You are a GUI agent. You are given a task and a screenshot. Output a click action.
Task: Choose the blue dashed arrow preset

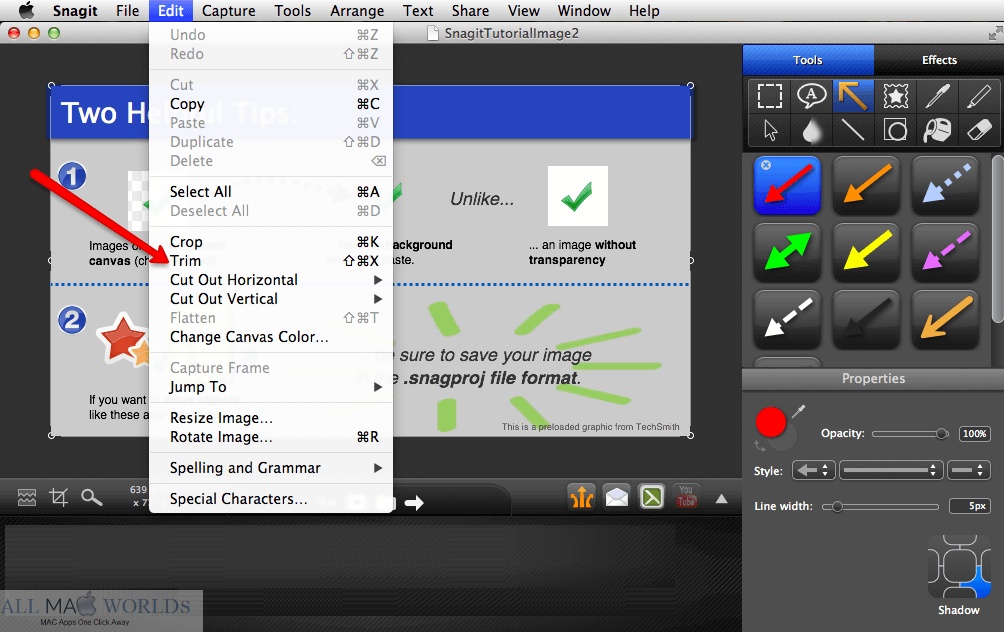(945, 185)
